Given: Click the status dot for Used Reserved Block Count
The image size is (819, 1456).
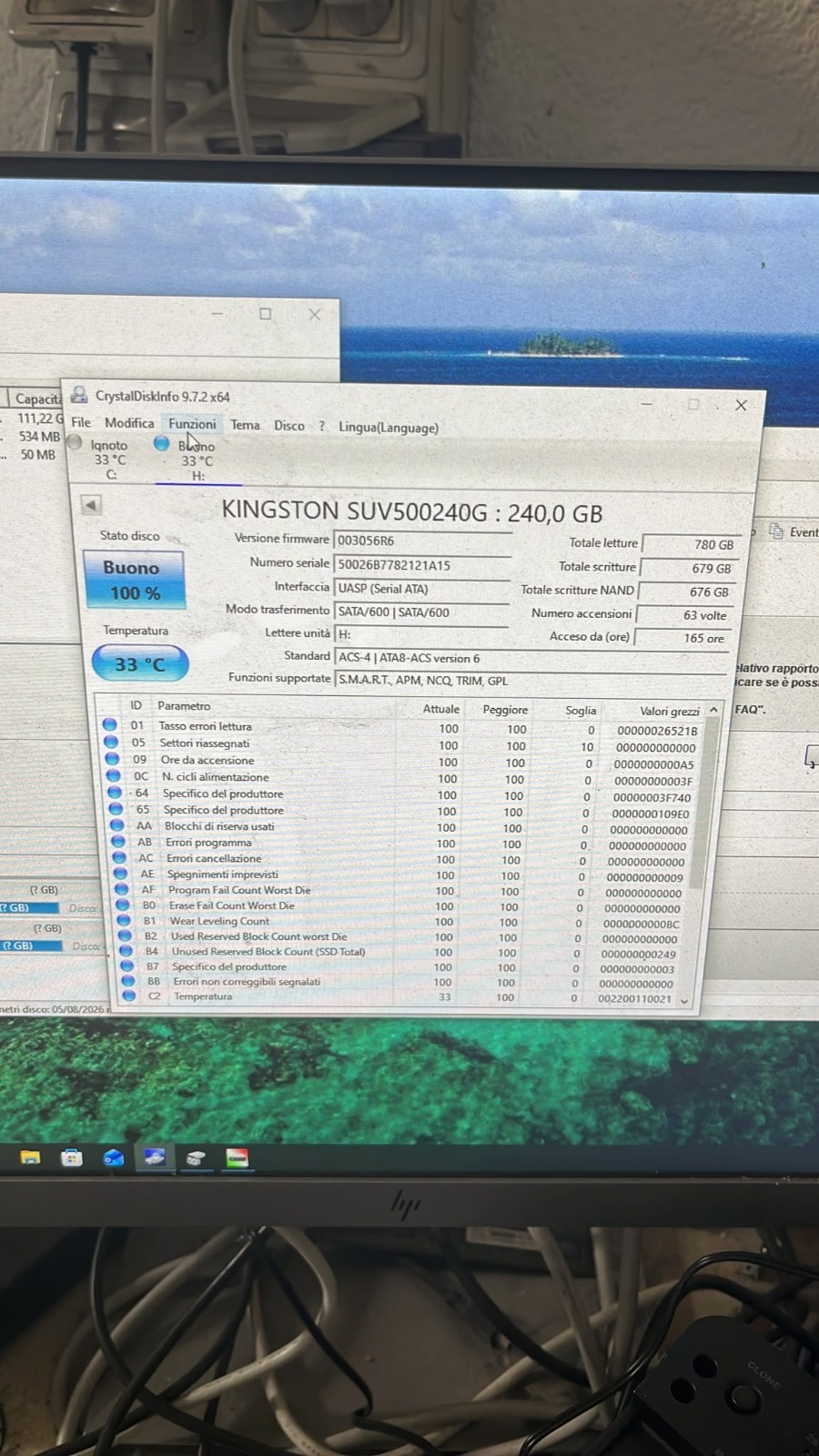Looking at the screenshot, I should pos(125,935).
